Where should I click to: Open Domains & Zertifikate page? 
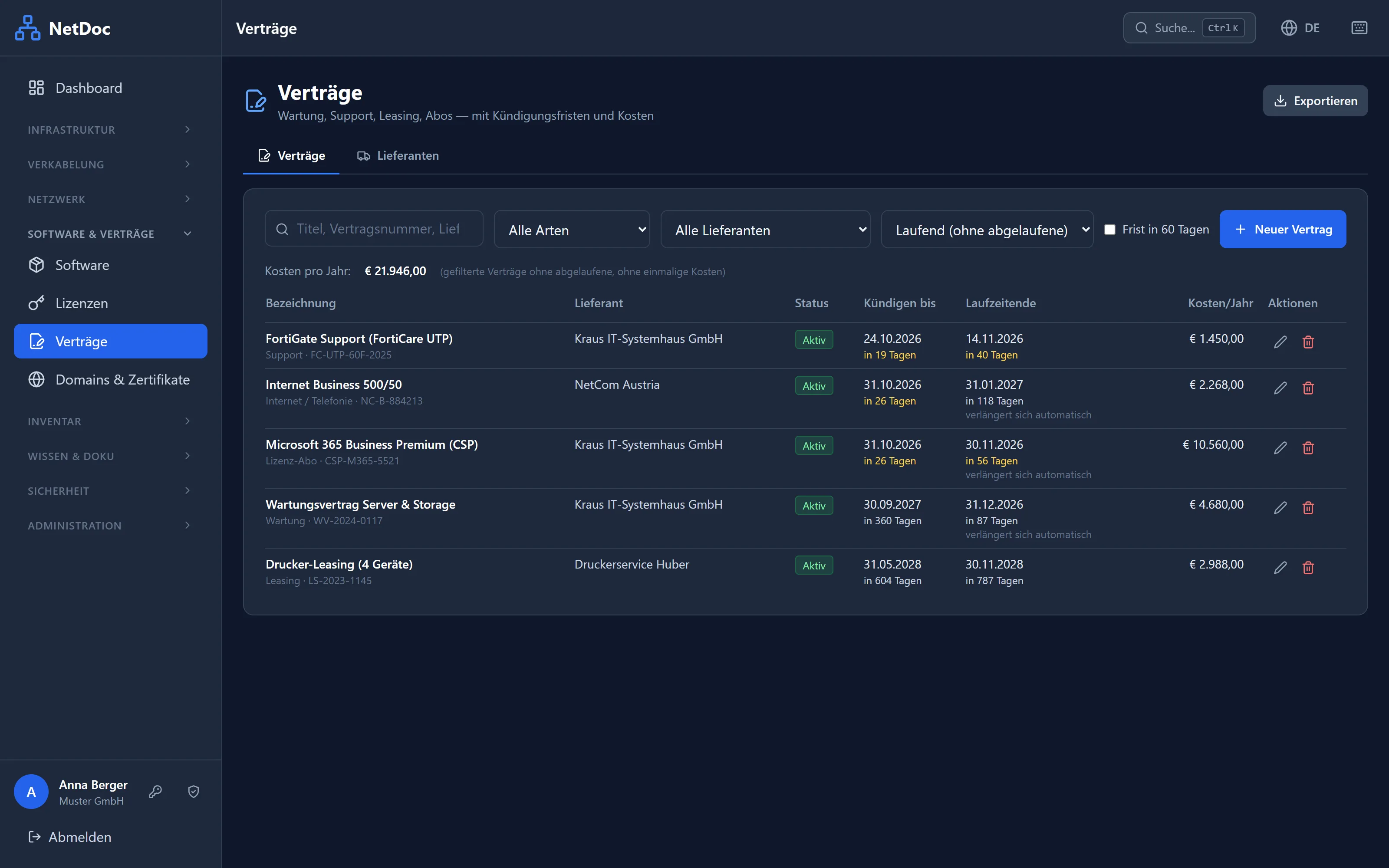click(x=110, y=379)
